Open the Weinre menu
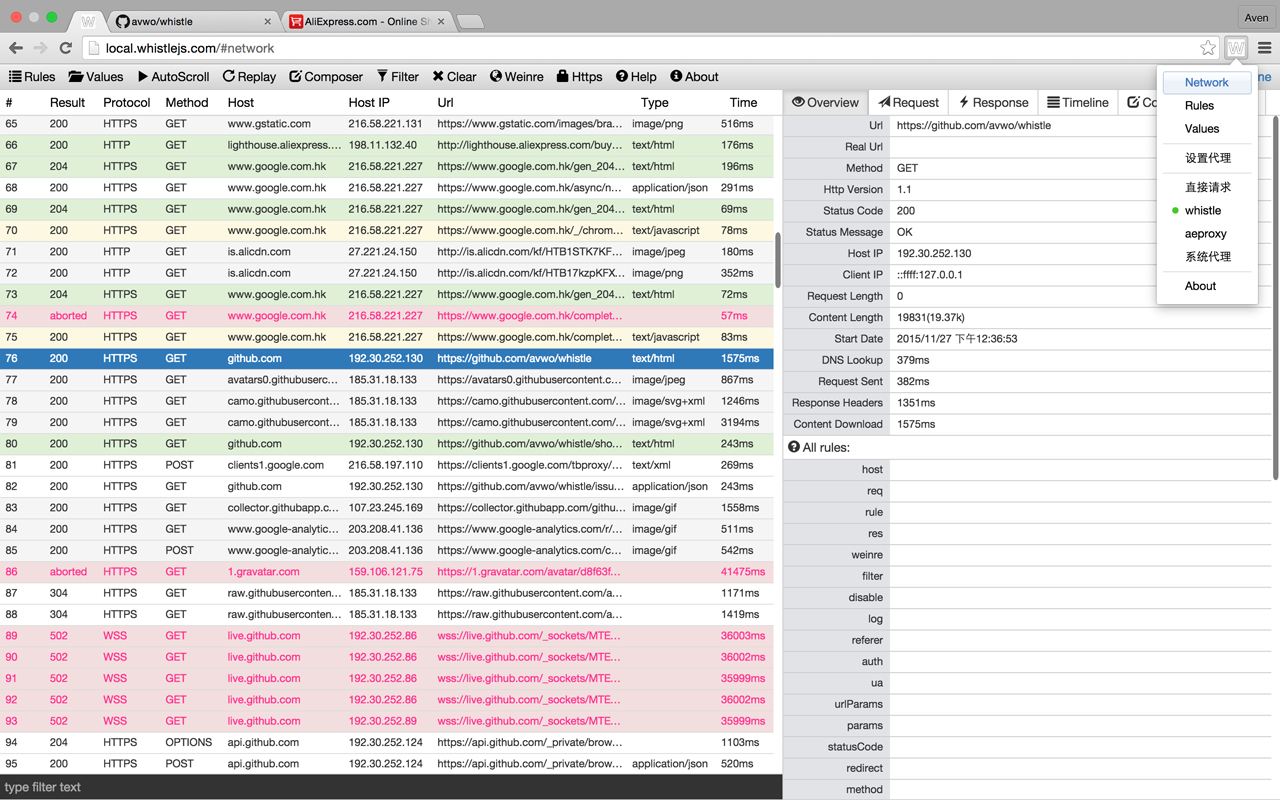The height and width of the screenshot is (800, 1280). 516,76
